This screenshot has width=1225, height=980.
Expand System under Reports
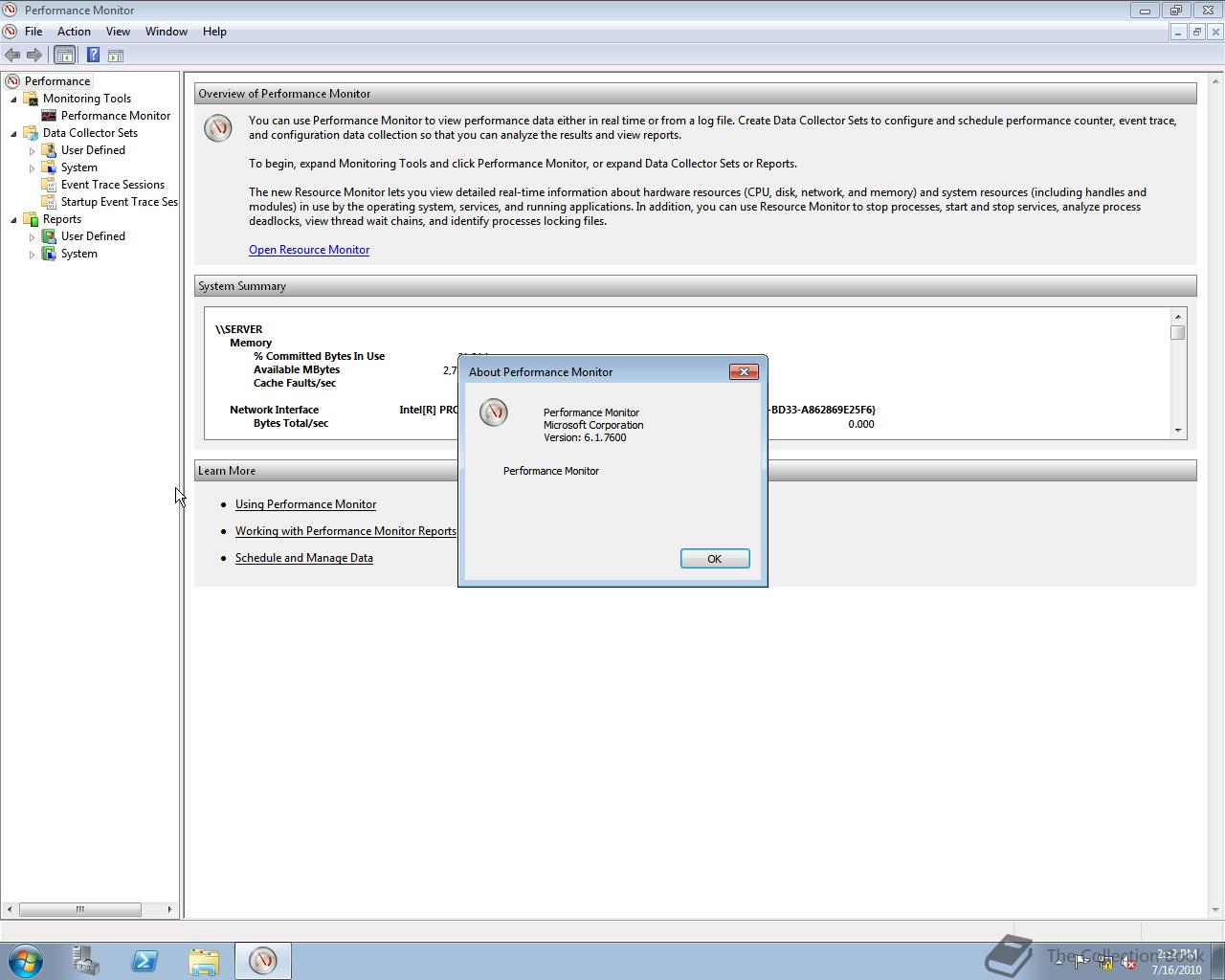click(x=32, y=255)
